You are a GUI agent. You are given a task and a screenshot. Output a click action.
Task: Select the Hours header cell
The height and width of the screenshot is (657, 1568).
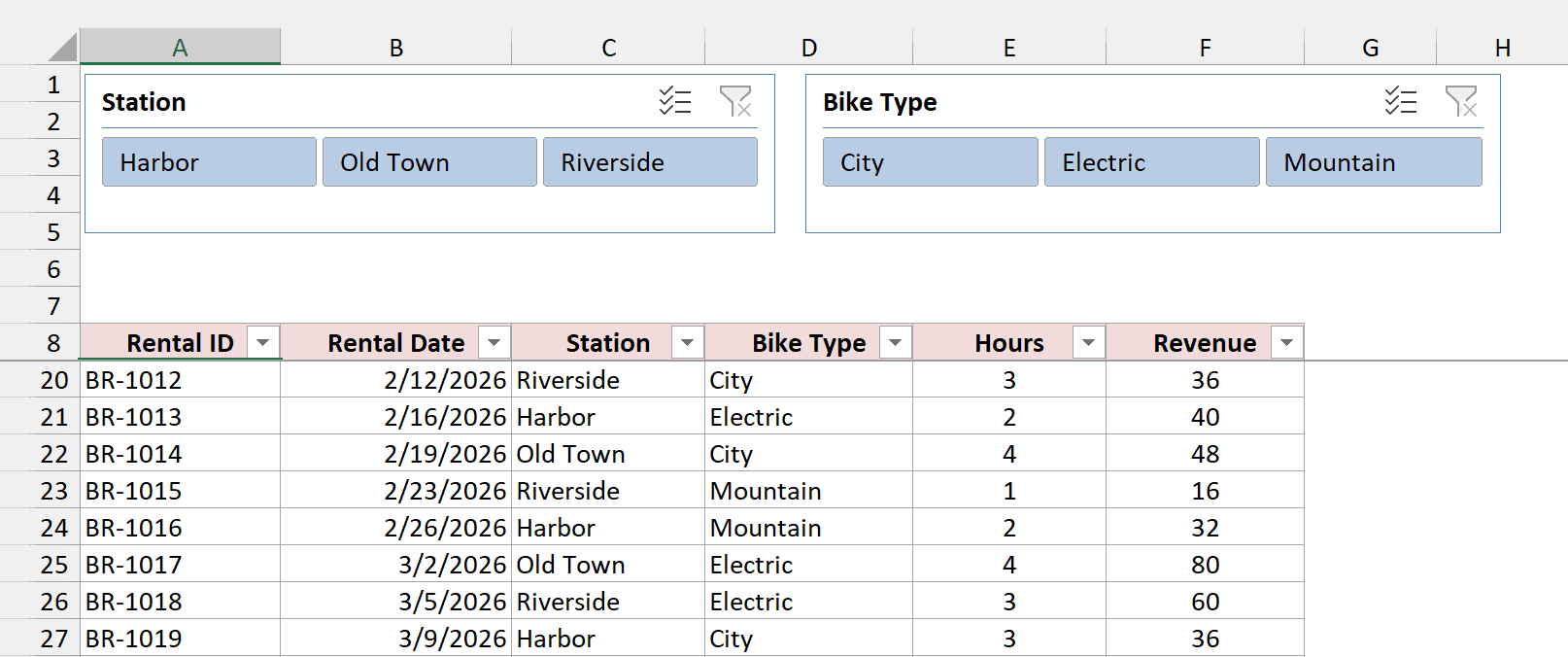[1009, 342]
